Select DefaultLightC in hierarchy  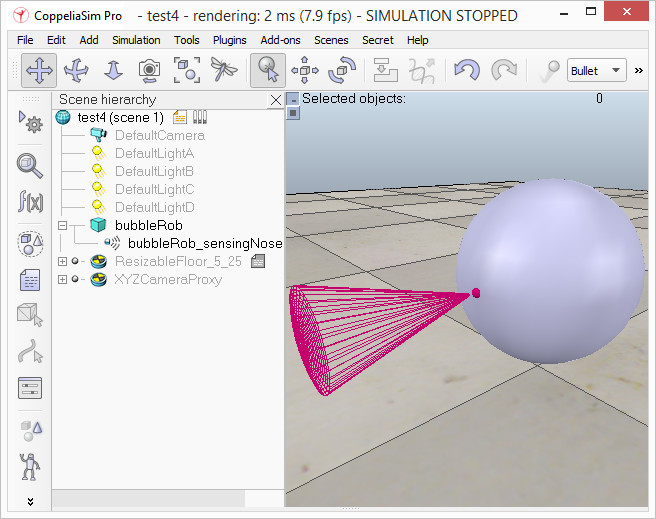154,189
